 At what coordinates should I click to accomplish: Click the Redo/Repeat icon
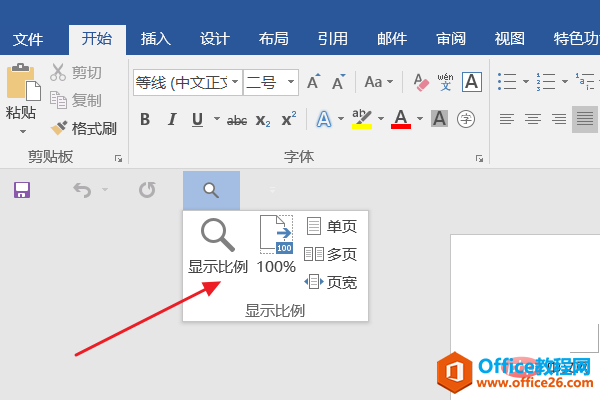tap(147, 190)
